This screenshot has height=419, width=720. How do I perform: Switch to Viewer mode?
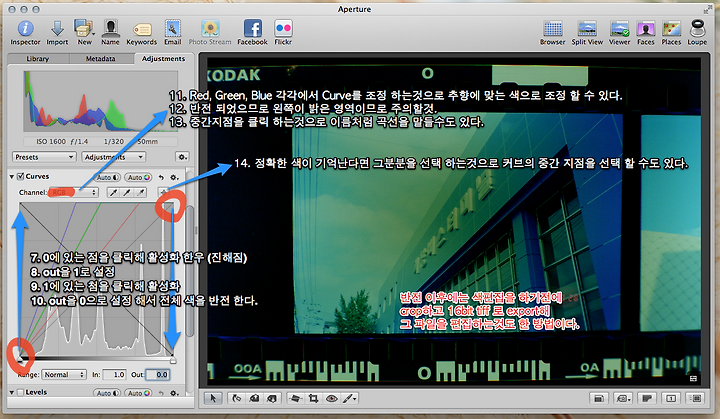coord(619,33)
